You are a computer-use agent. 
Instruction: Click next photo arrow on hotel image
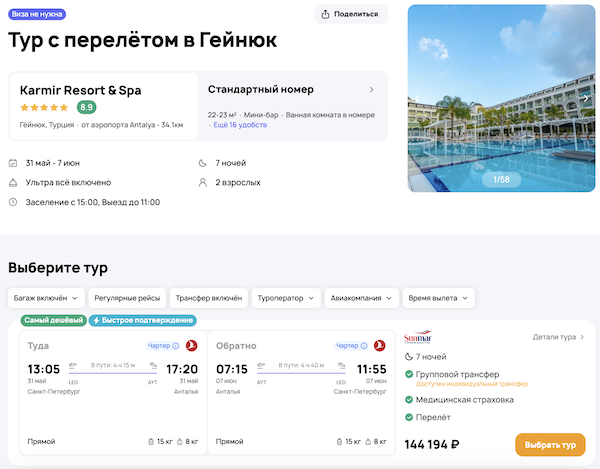[586, 98]
